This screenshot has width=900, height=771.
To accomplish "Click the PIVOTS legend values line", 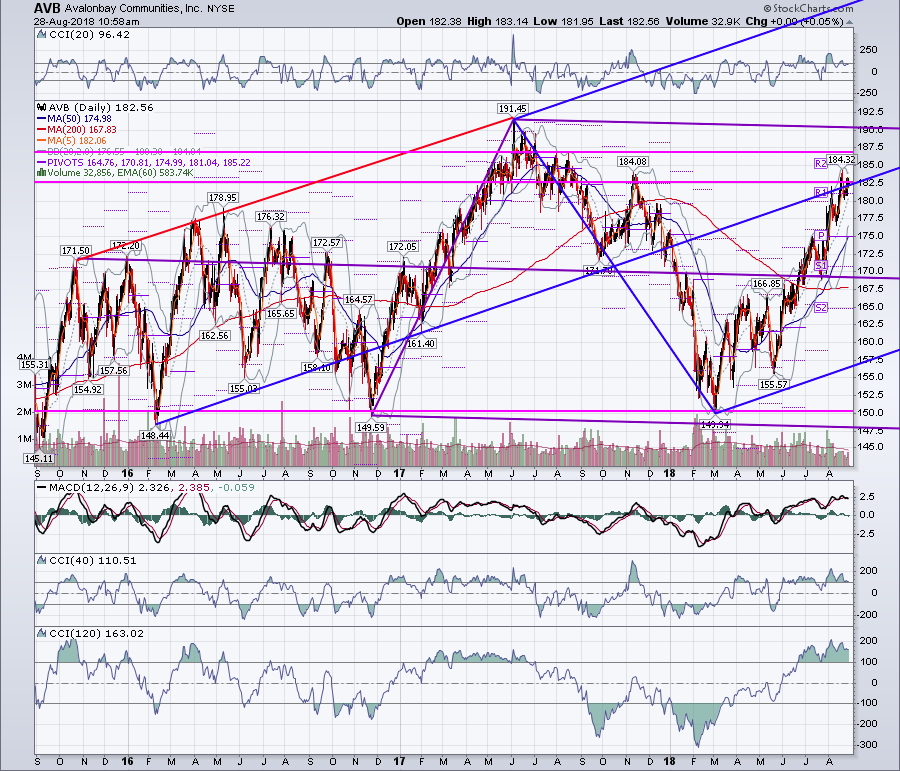I will click(x=149, y=162).
